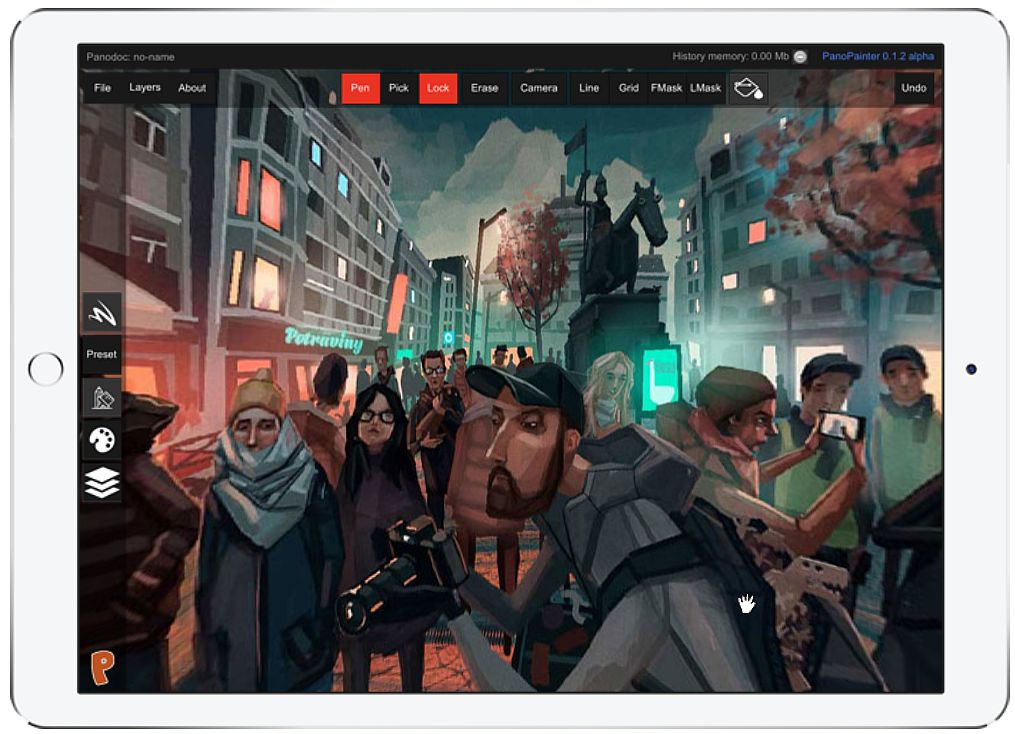The image size is (1015, 734).
Task: Activate Camera mode
Action: [x=539, y=88]
